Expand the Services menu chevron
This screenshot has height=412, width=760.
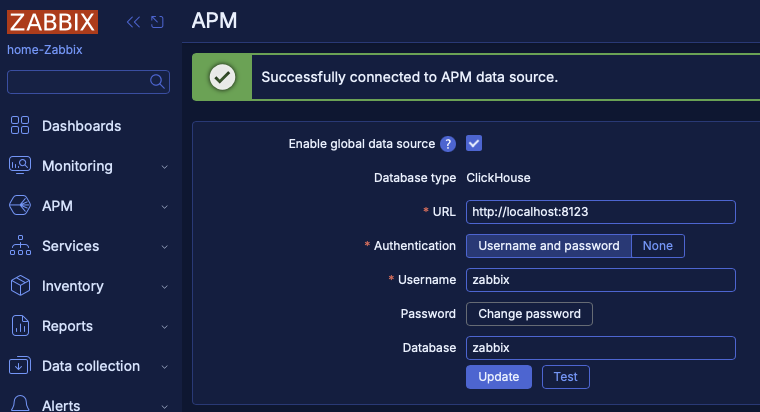(x=165, y=247)
